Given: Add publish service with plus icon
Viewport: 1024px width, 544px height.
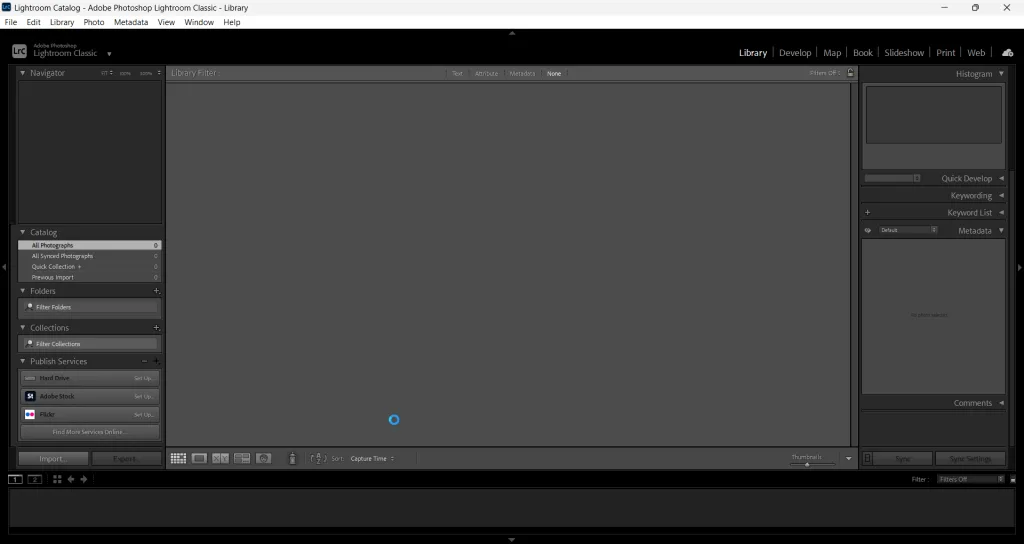Looking at the screenshot, I should pyautogui.click(x=156, y=361).
